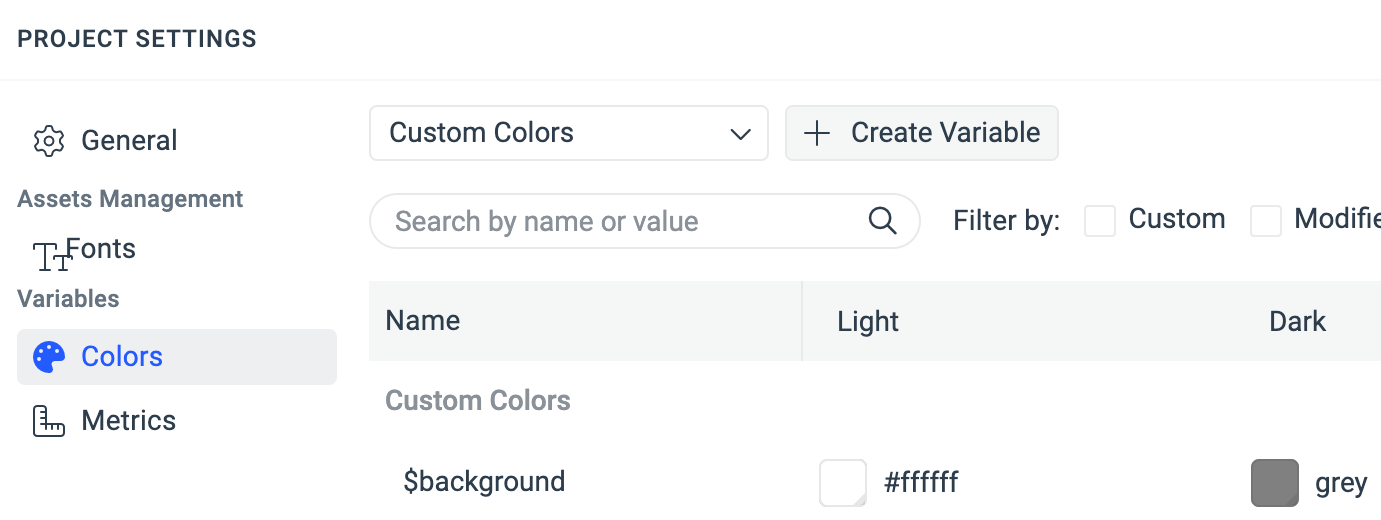Click the dropdown chevron arrow
The height and width of the screenshot is (520, 1381).
pos(740,134)
